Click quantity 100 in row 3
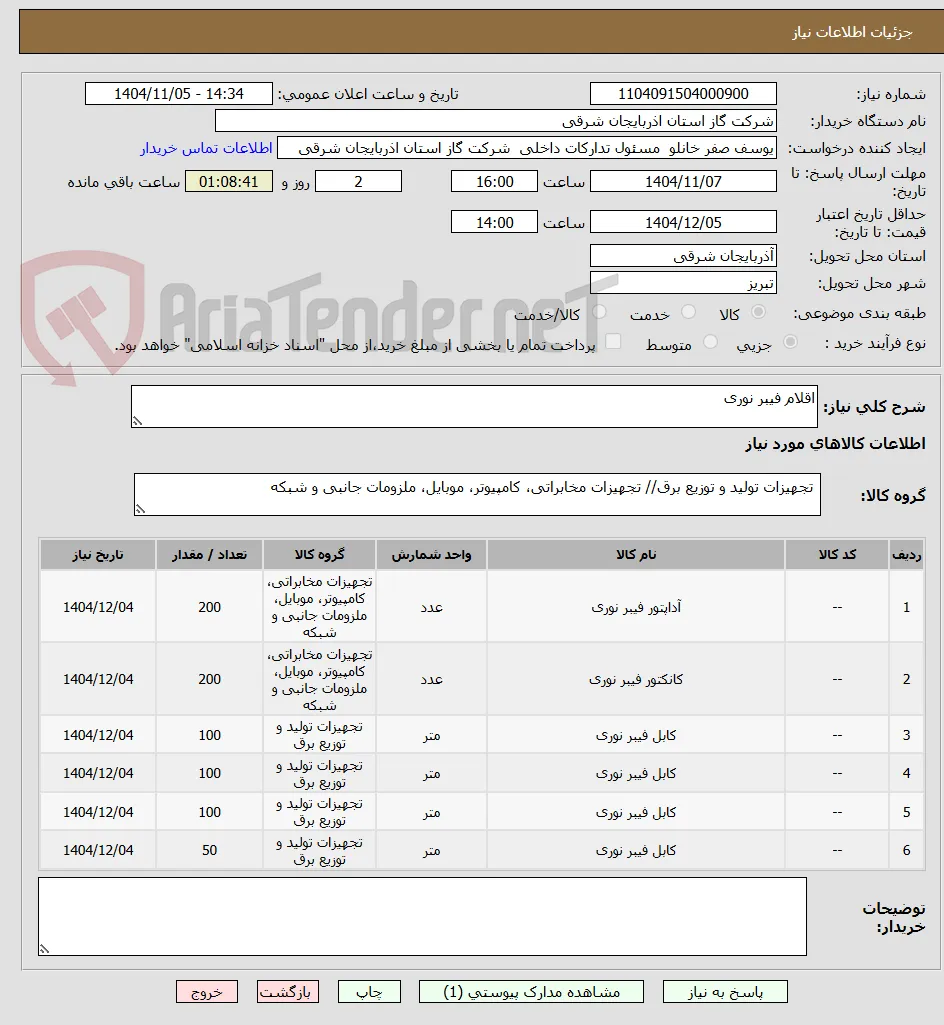The width and height of the screenshot is (944, 1025). click(x=209, y=735)
